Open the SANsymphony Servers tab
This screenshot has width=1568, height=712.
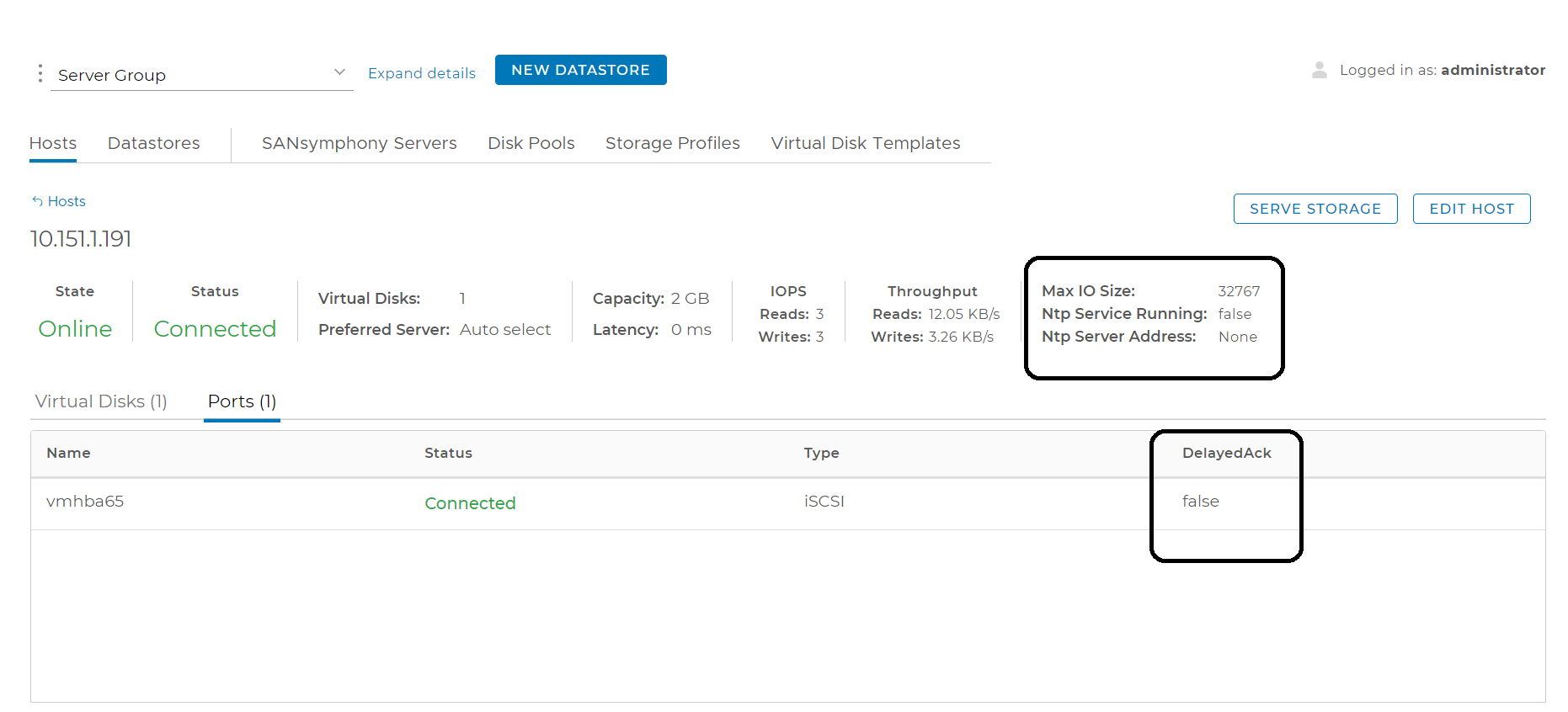tap(359, 143)
